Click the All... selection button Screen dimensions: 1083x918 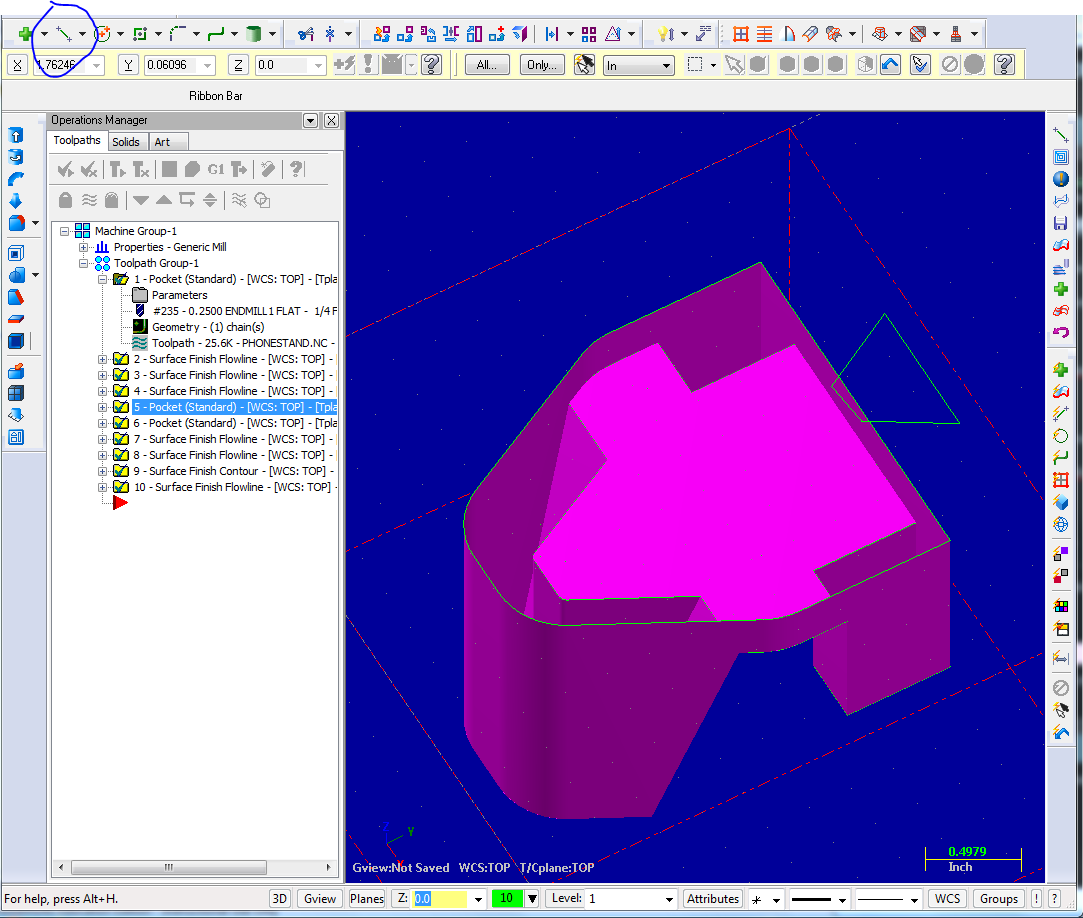coord(487,65)
